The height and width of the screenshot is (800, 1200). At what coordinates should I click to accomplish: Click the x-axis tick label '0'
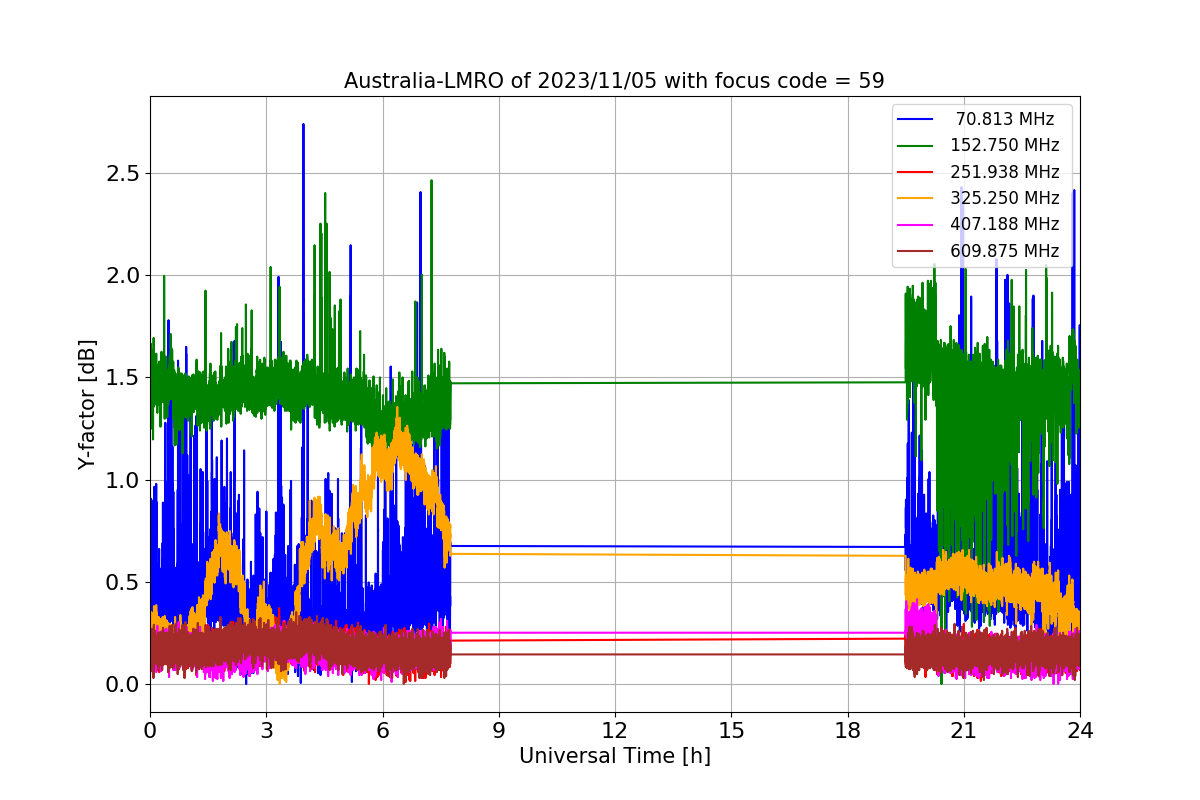pyautogui.click(x=150, y=730)
